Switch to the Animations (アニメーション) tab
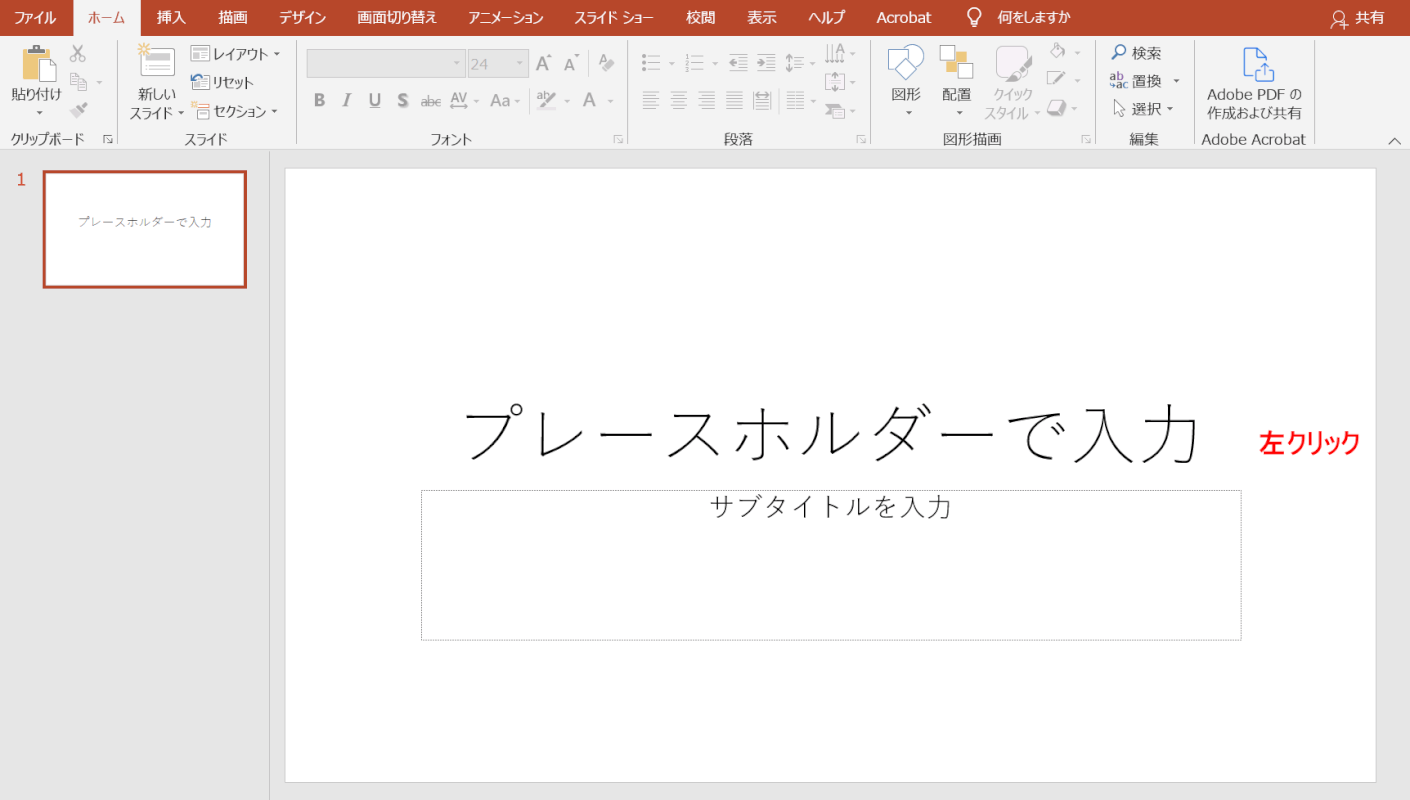1410x800 pixels. click(x=506, y=17)
